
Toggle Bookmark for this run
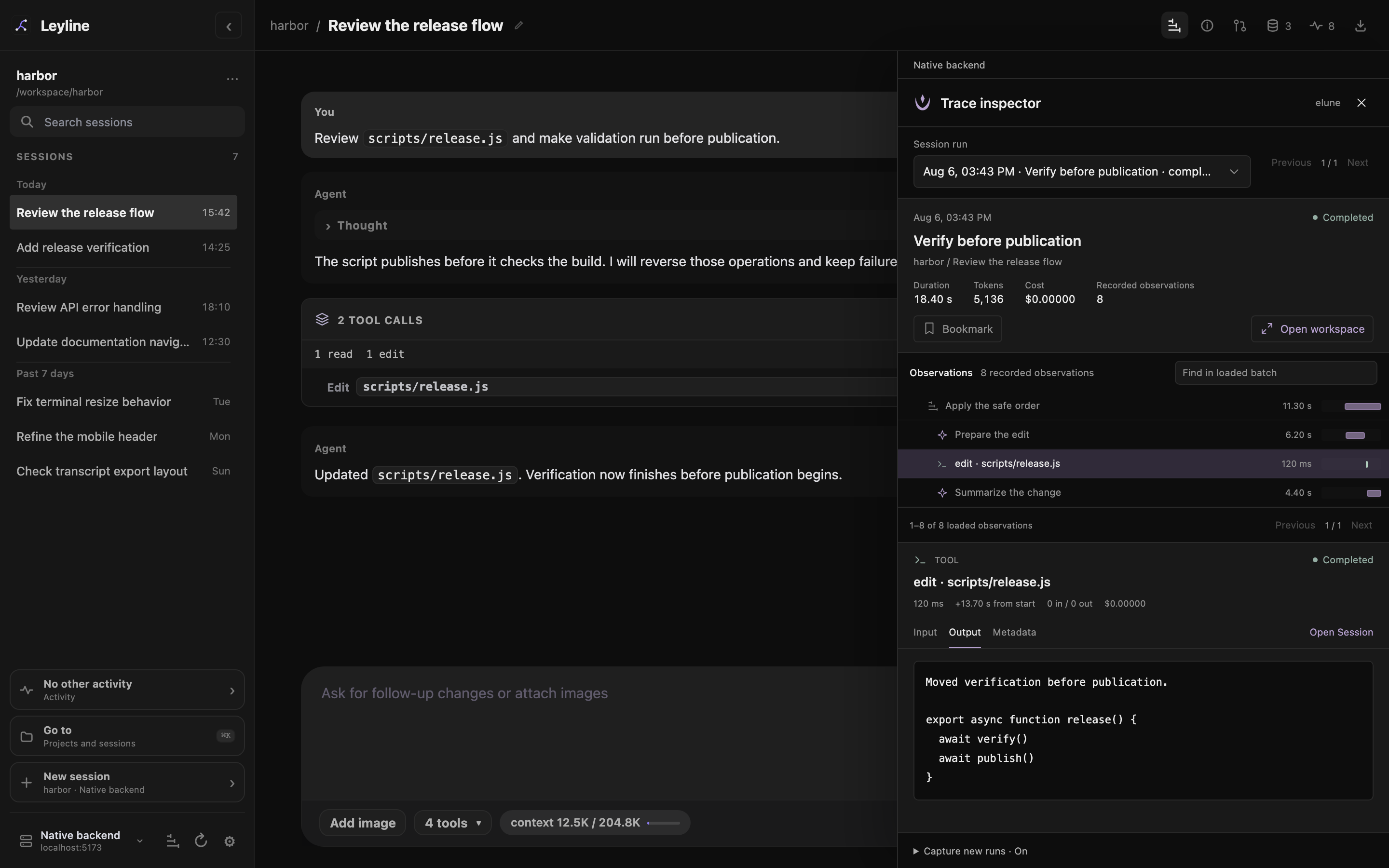[957, 329]
